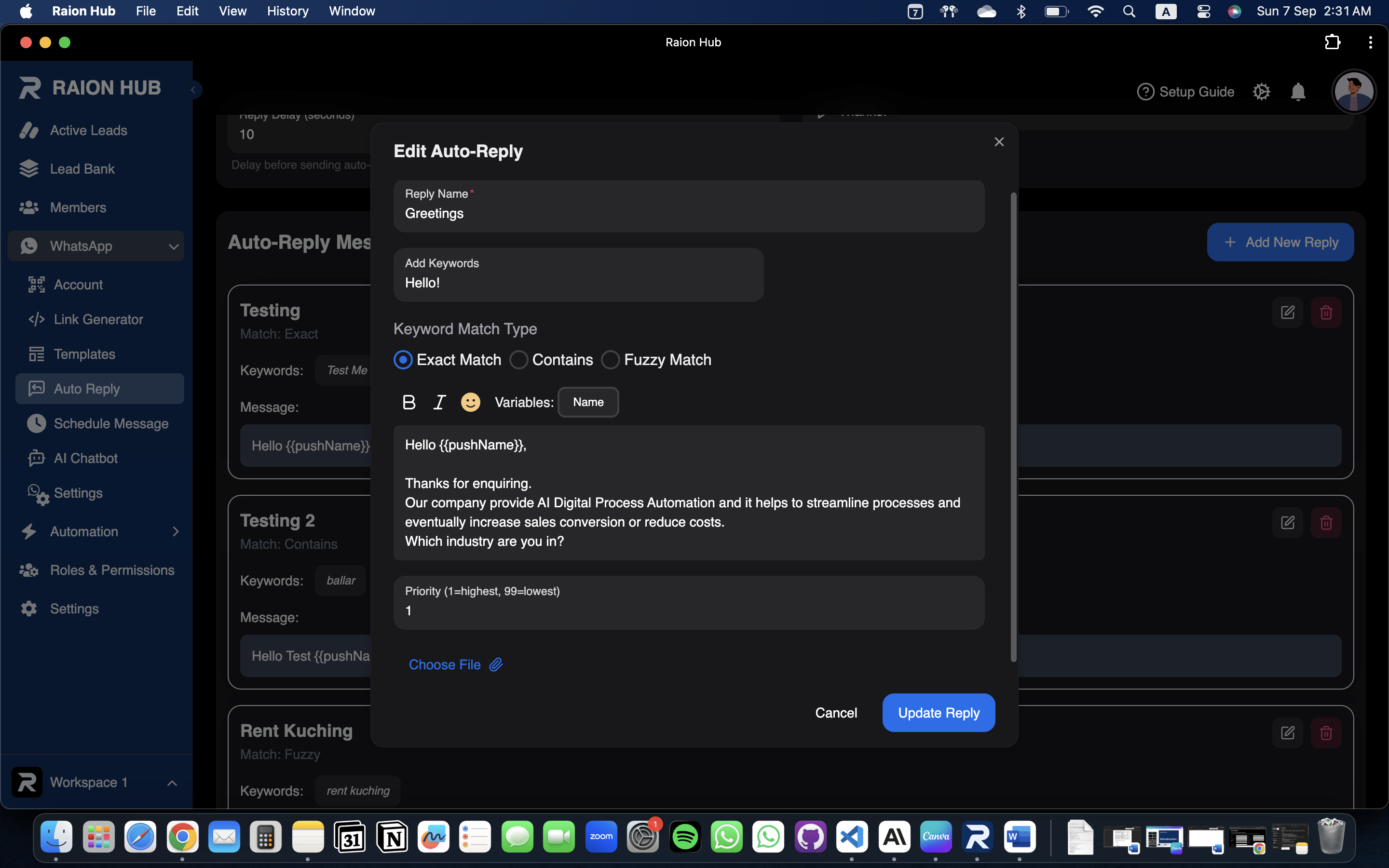Screen dimensions: 1389x868
Task: Collapse the sidebar with the arrow handle
Action: click(194, 90)
